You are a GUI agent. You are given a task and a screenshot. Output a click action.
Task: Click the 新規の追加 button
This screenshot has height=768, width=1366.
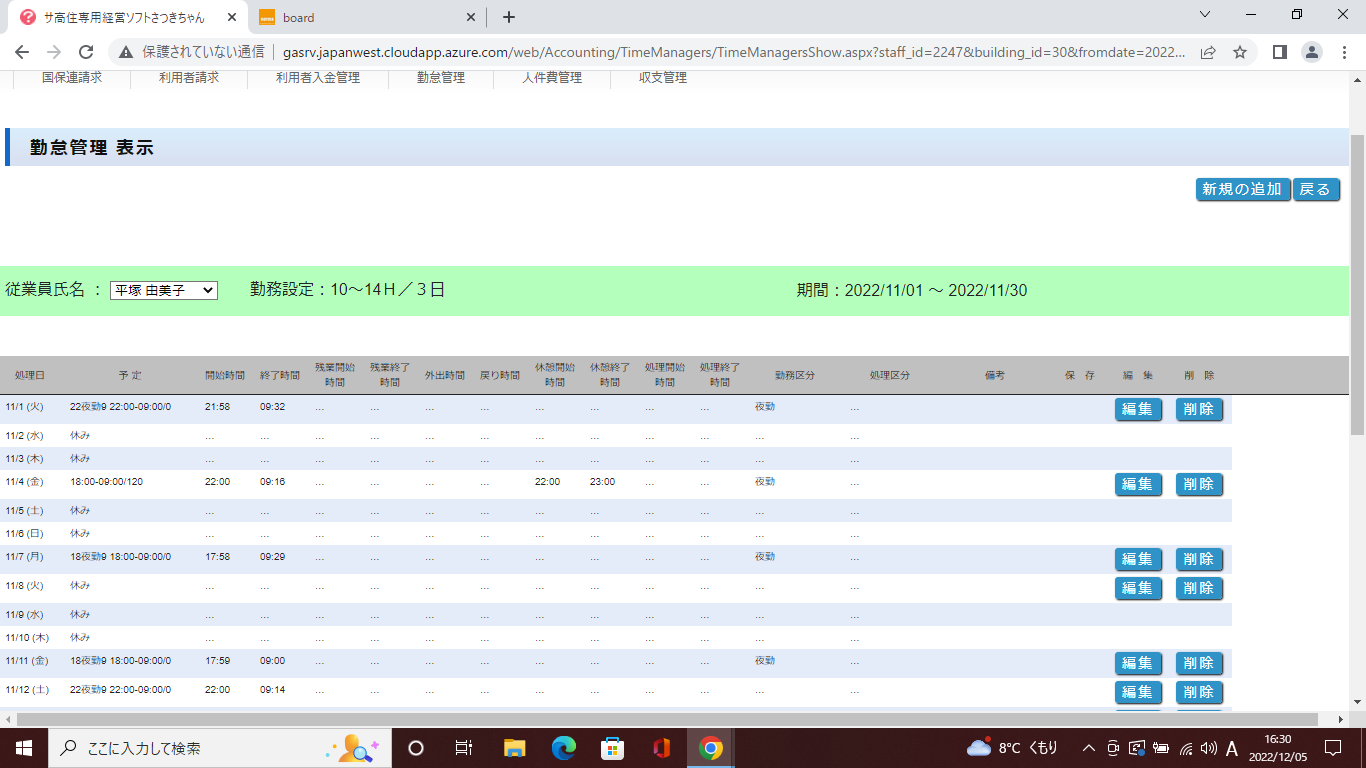[1241, 189]
